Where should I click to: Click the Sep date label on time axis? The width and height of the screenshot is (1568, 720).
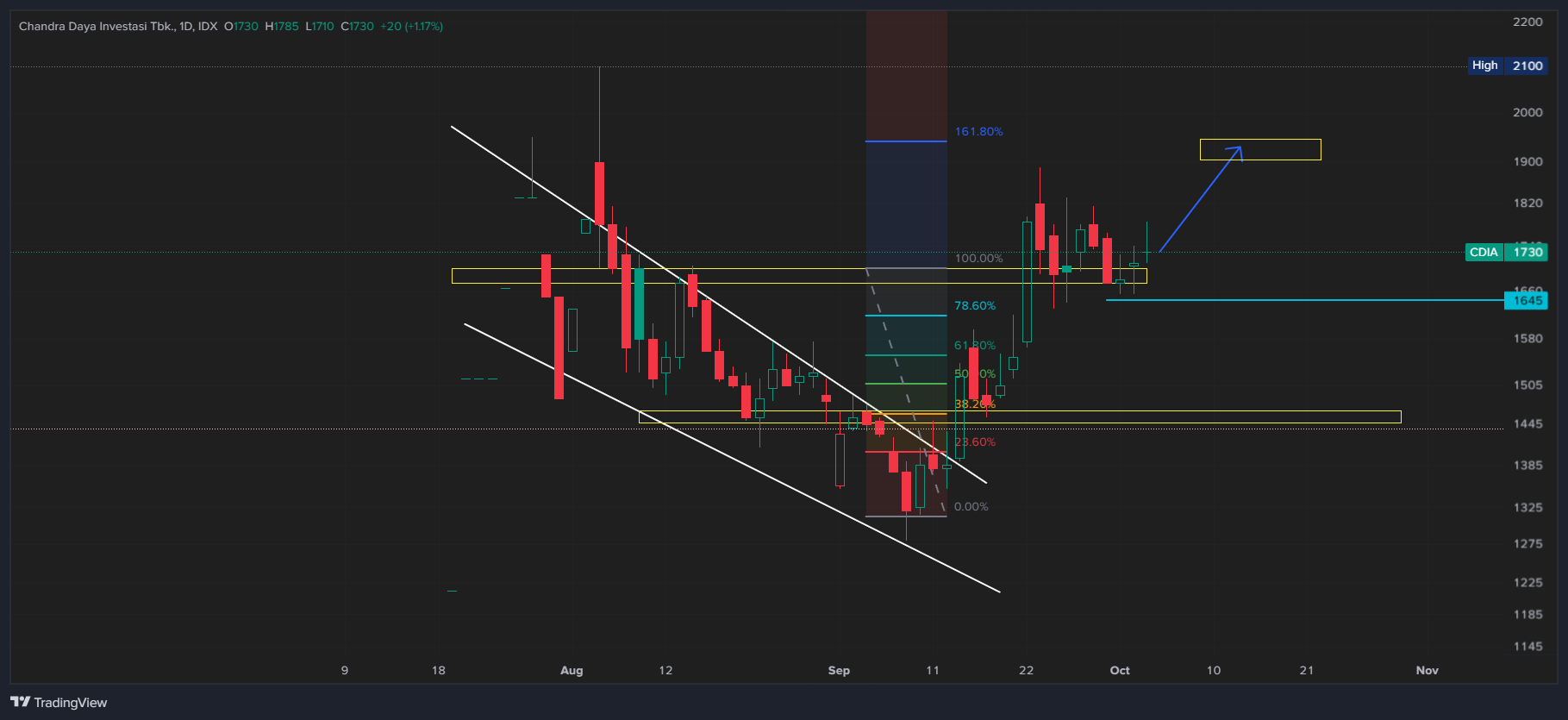(x=839, y=670)
